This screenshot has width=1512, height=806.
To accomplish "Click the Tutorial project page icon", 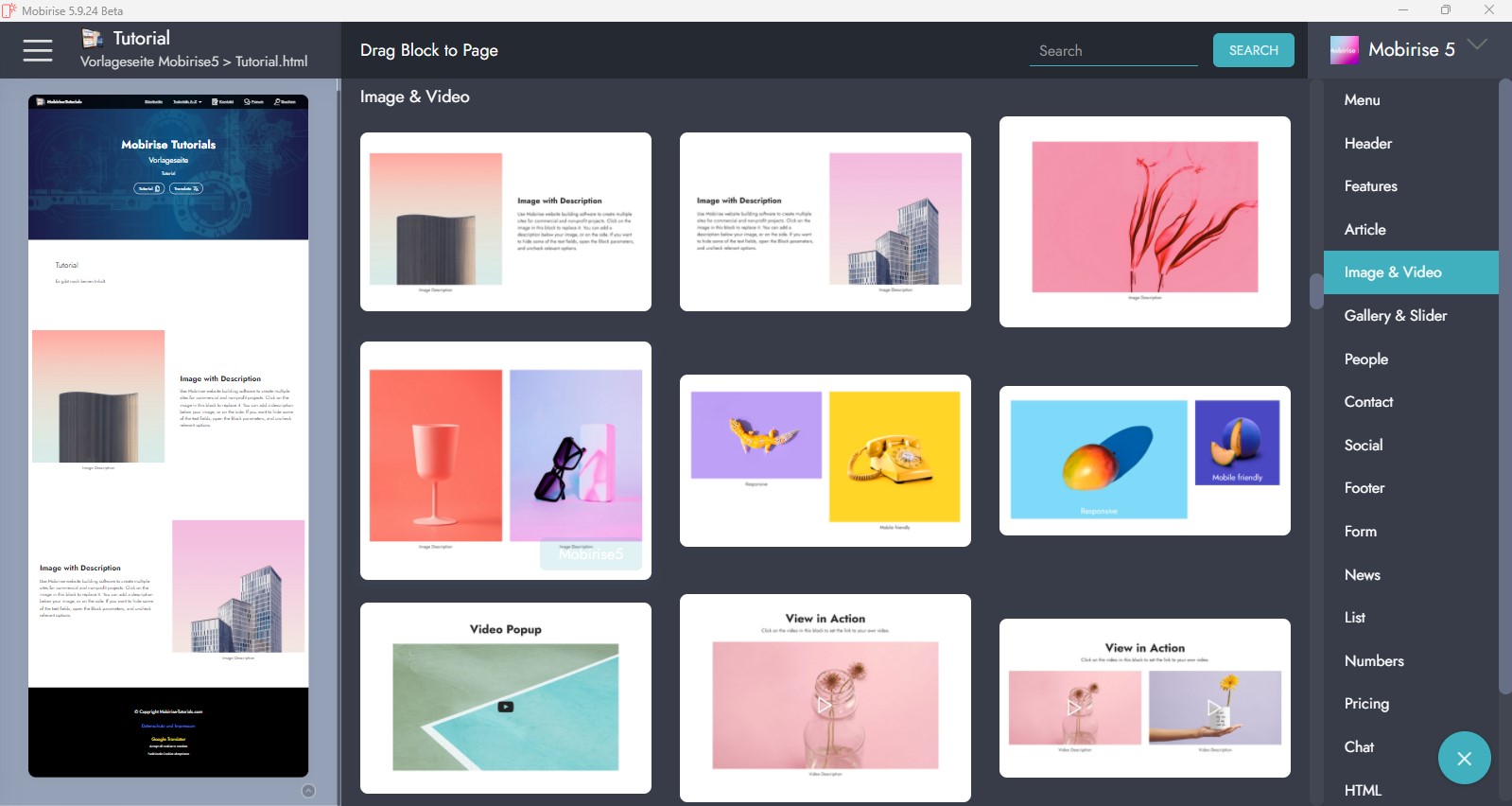I will point(93,39).
